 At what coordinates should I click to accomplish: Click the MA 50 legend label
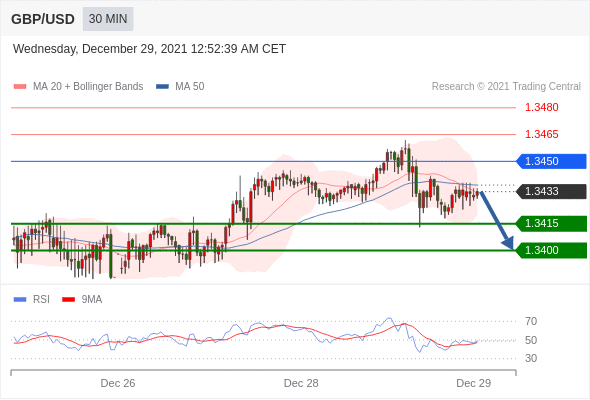point(190,87)
